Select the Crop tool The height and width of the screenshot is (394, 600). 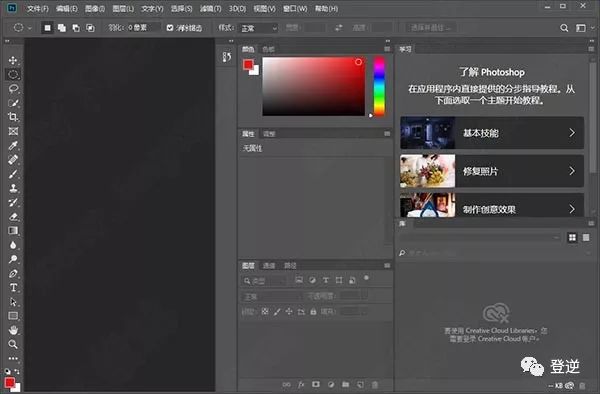click(13, 117)
